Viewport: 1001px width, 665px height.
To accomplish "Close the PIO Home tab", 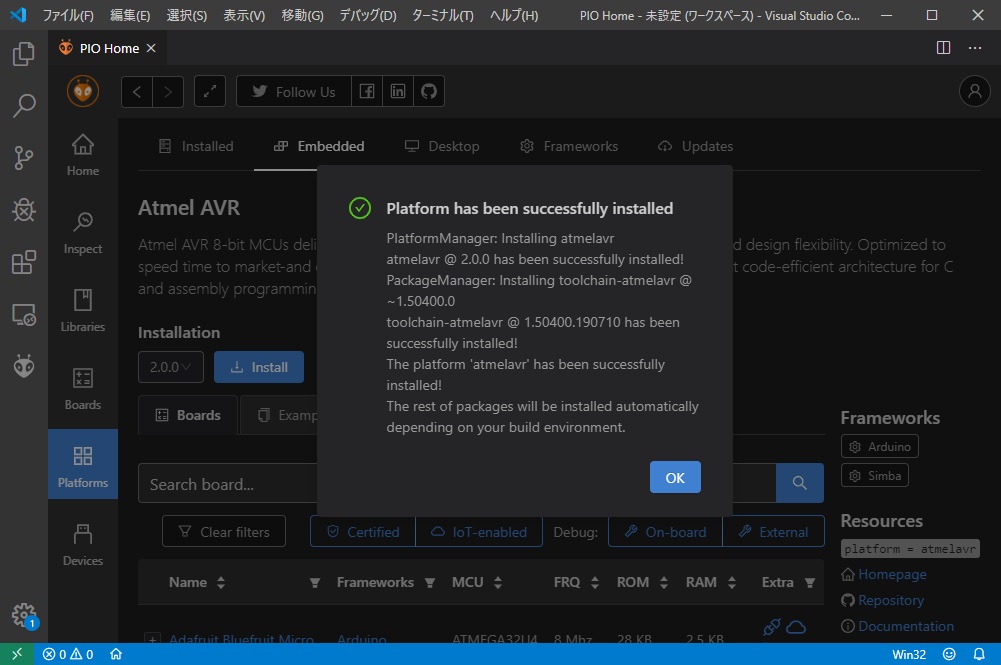I will [x=151, y=49].
